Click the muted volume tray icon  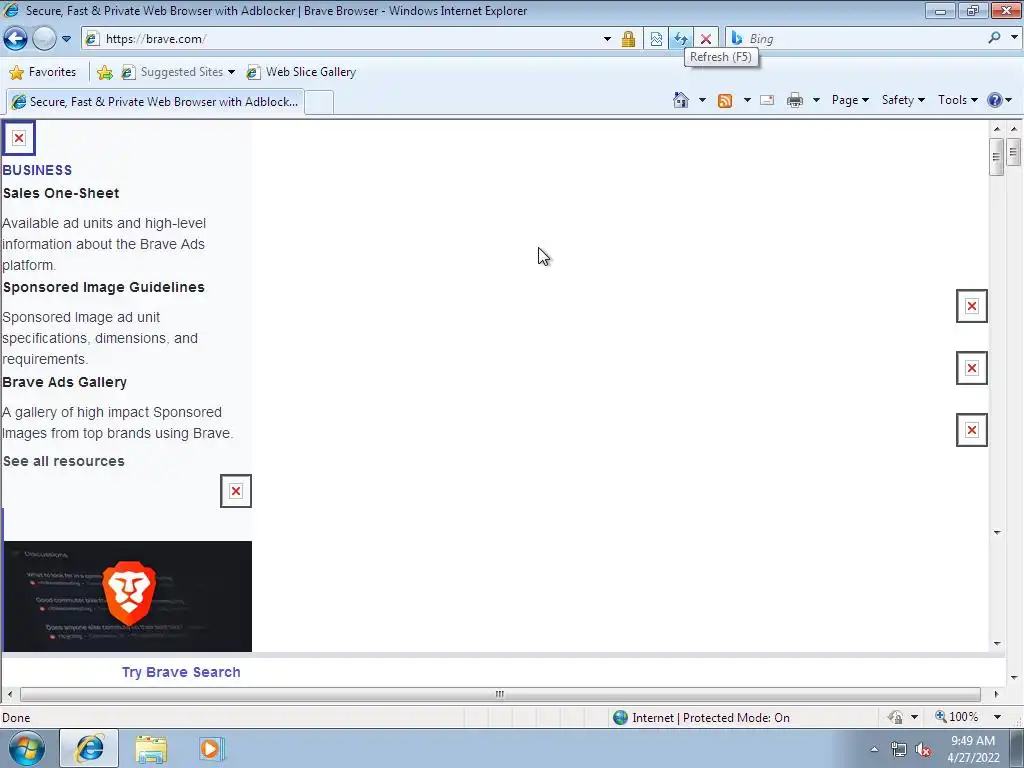[923, 750]
